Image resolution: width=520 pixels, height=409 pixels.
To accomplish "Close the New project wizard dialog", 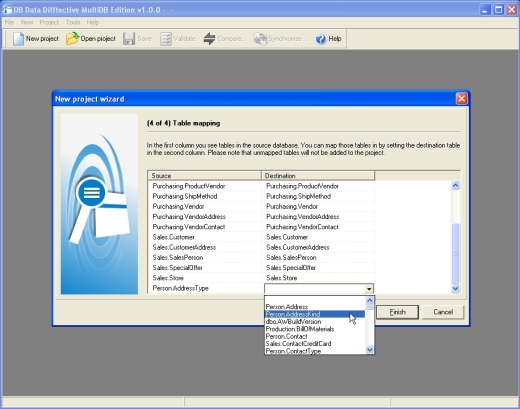I will 461,99.
